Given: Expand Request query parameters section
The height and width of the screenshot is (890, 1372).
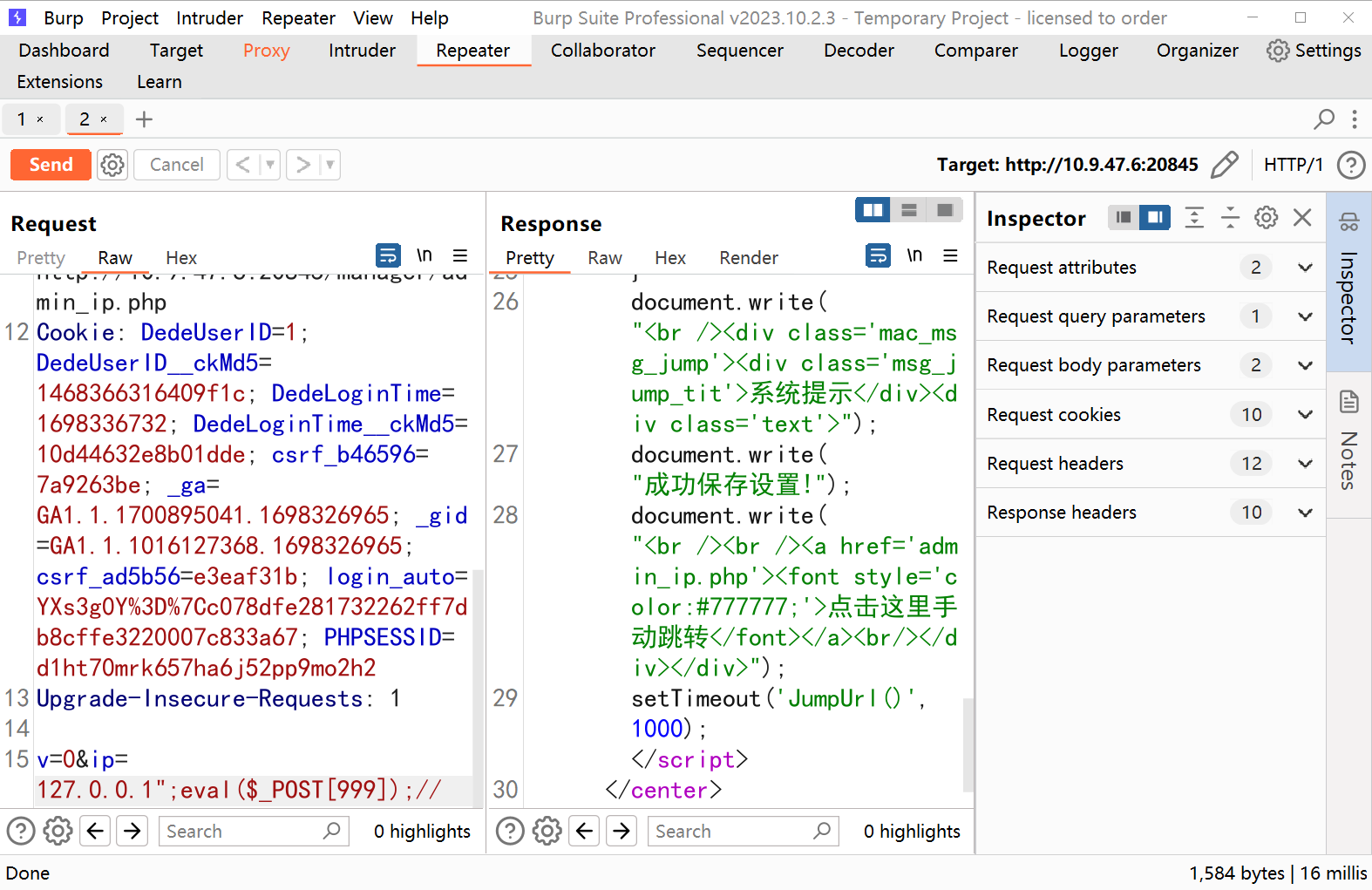Looking at the screenshot, I should pyautogui.click(x=1151, y=316).
